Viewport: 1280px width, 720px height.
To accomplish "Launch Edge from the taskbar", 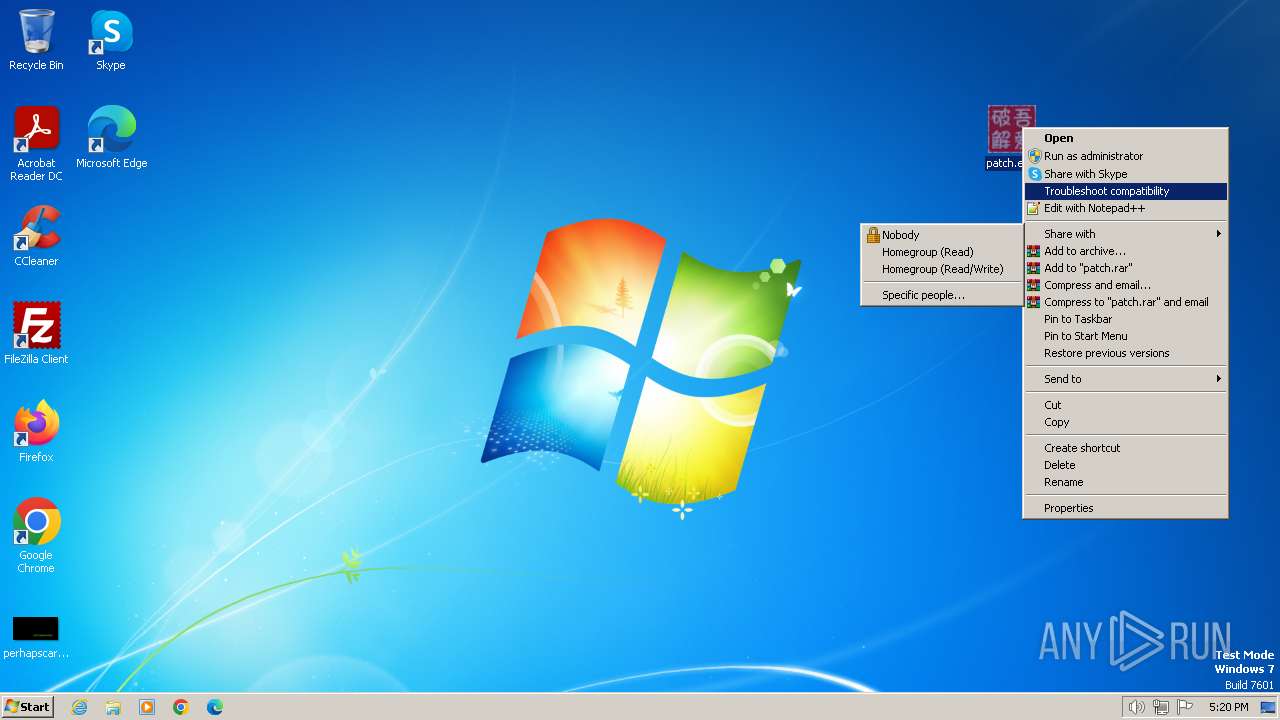I will [x=215, y=707].
